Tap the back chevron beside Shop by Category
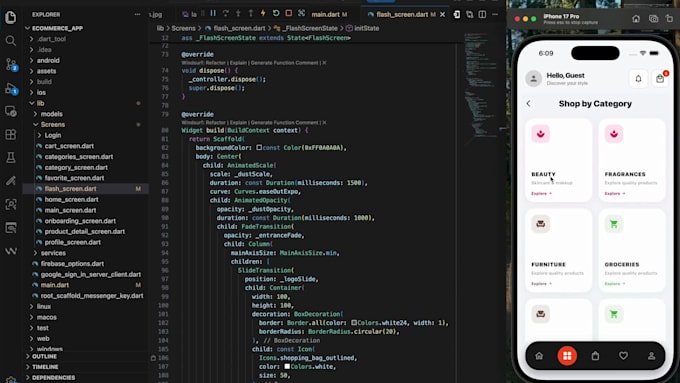The height and width of the screenshot is (383, 680). pos(528,104)
